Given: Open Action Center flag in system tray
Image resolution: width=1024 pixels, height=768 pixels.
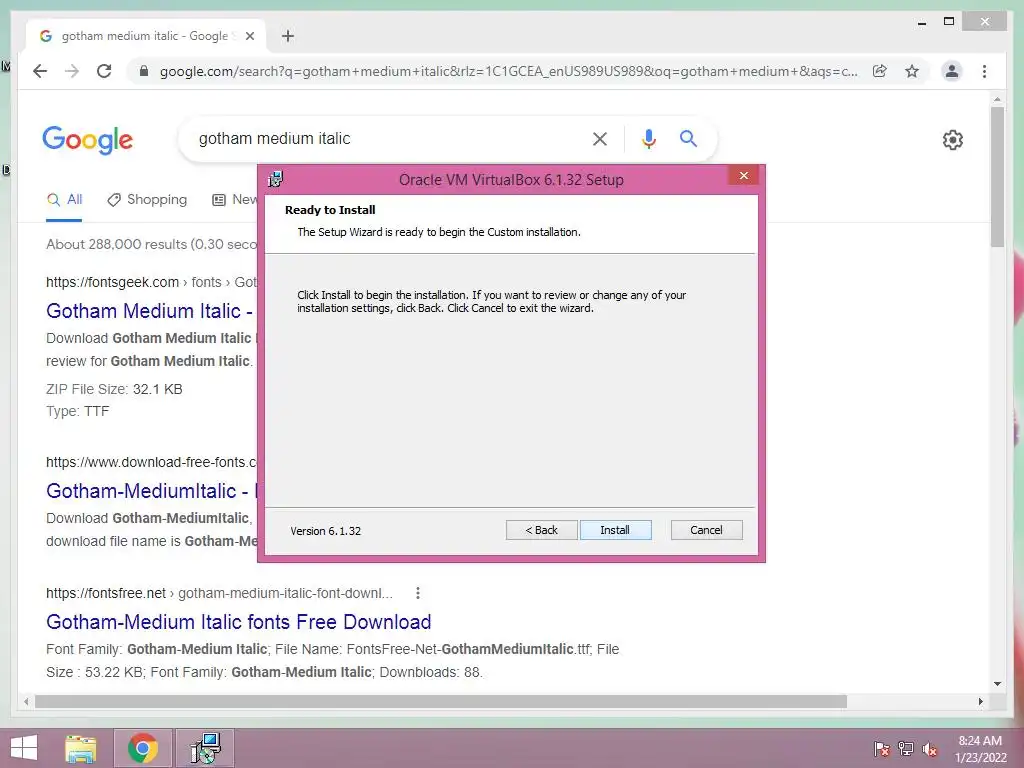Looking at the screenshot, I should [881, 749].
